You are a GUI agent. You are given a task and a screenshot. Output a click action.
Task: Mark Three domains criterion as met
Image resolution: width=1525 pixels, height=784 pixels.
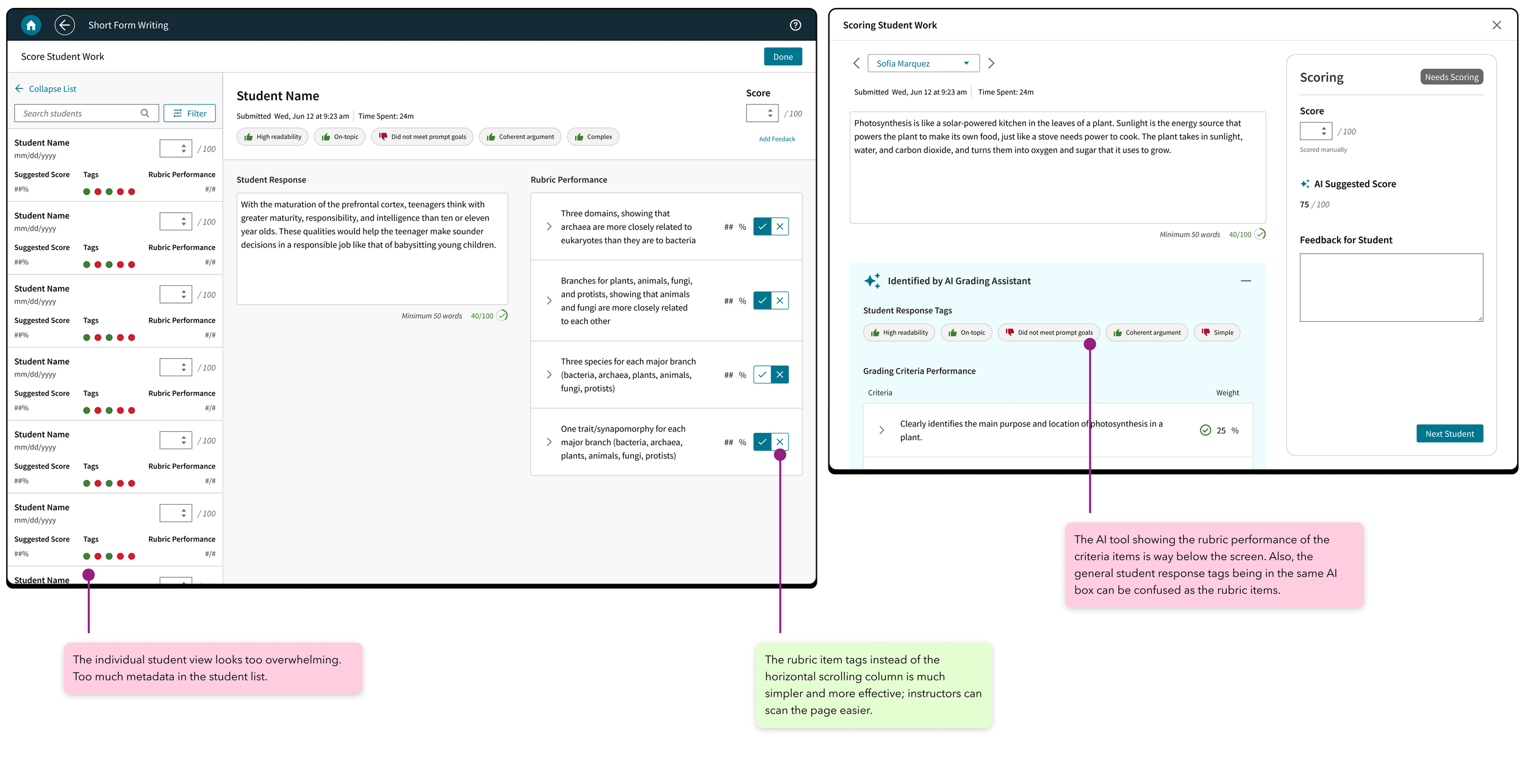coord(762,227)
